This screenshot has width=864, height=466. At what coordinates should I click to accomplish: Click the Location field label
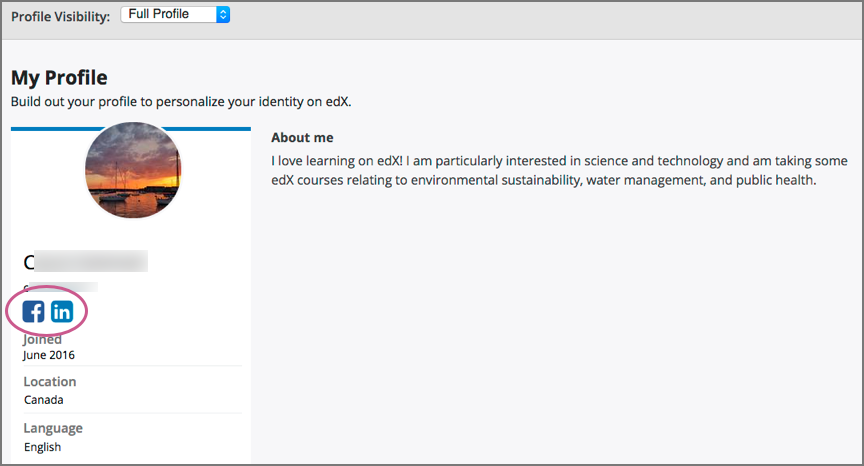pos(50,382)
